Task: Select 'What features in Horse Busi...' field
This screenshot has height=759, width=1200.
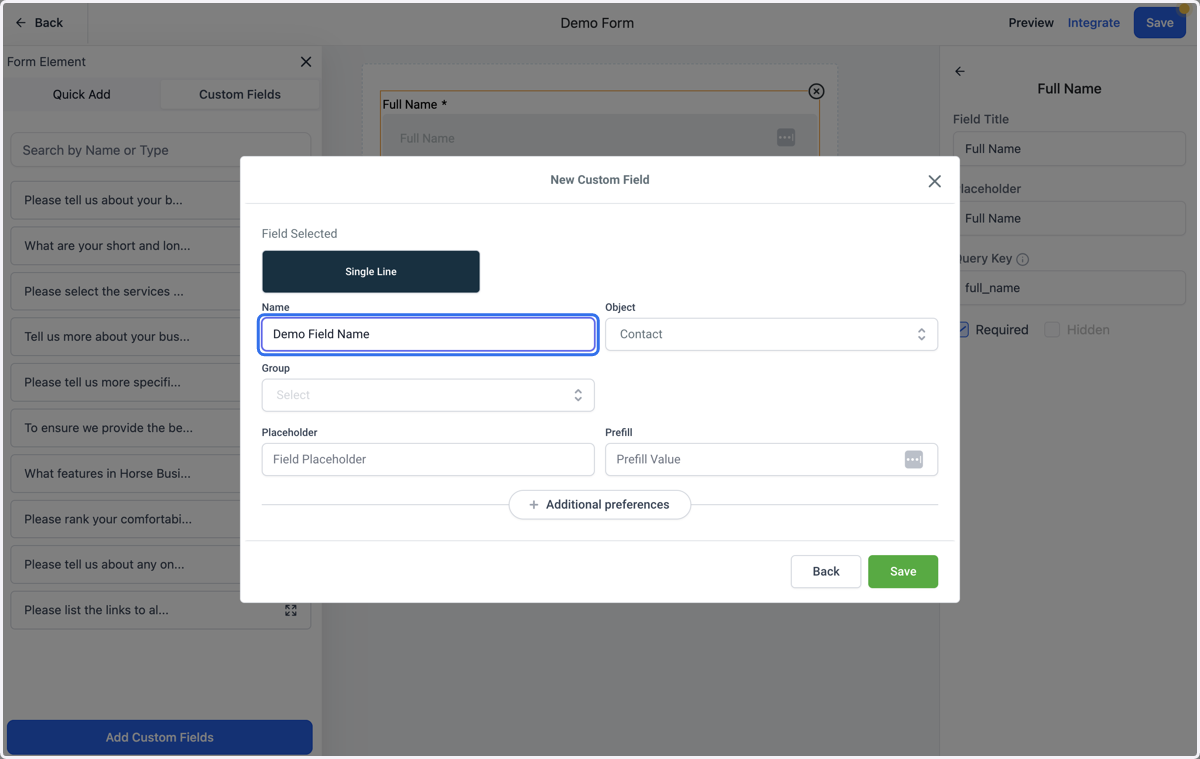Action: [161, 474]
